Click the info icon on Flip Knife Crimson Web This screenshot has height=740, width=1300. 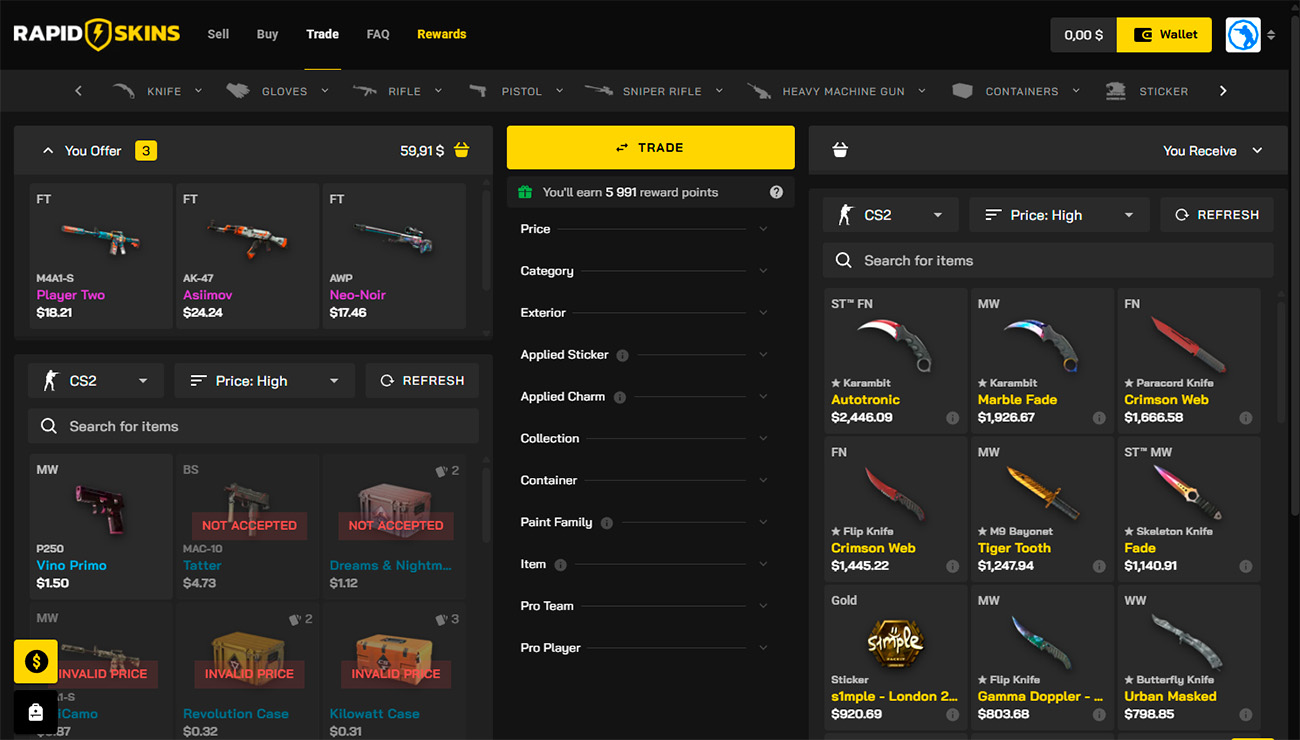pyautogui.click(x=953, y=566)
